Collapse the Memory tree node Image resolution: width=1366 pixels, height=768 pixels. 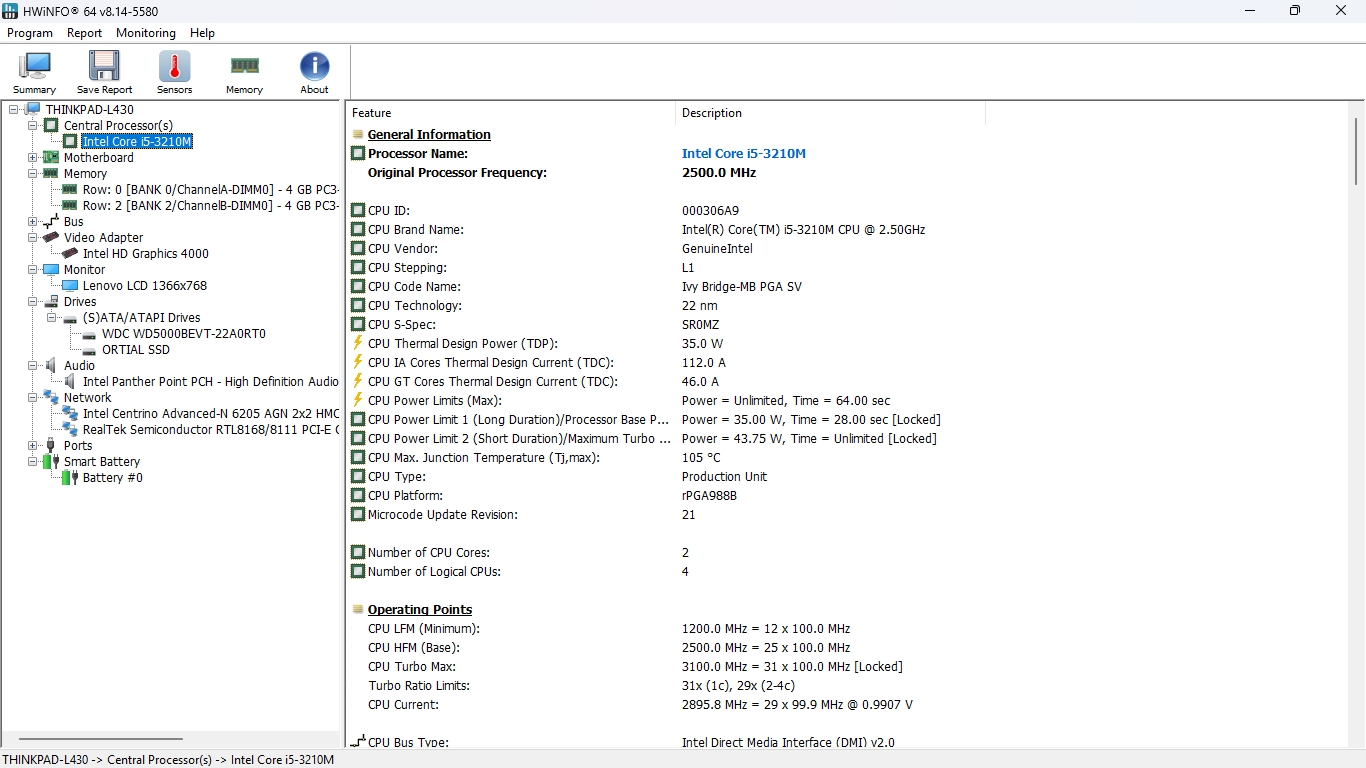pyautogui.click(x=33, y=174)
